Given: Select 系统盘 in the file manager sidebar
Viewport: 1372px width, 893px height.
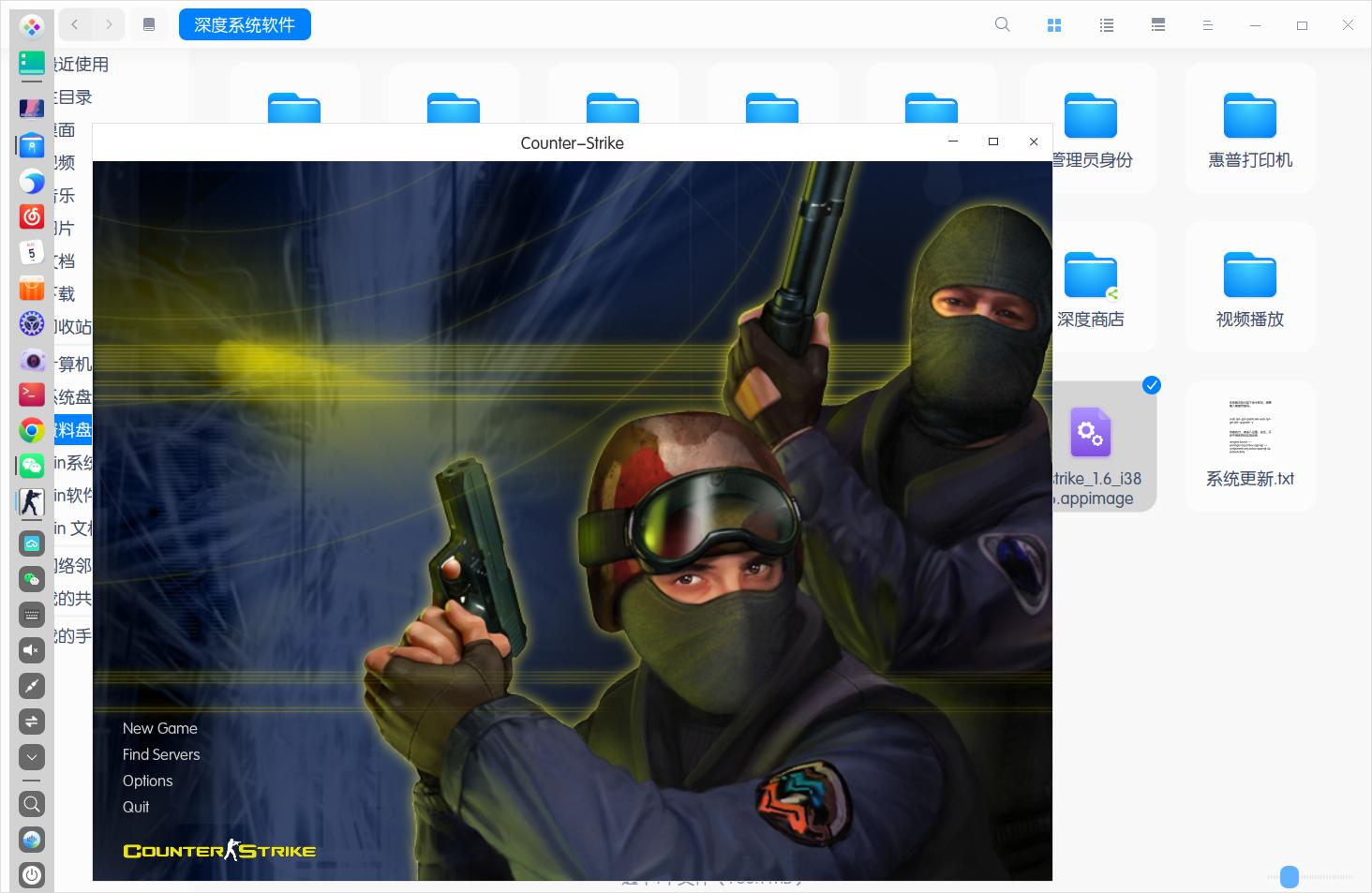Looking at the screenshot, I should (x=73, y=396).
